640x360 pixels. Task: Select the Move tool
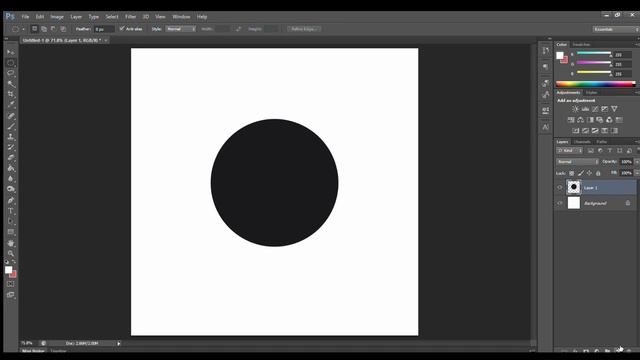click(x=11, y=52)
